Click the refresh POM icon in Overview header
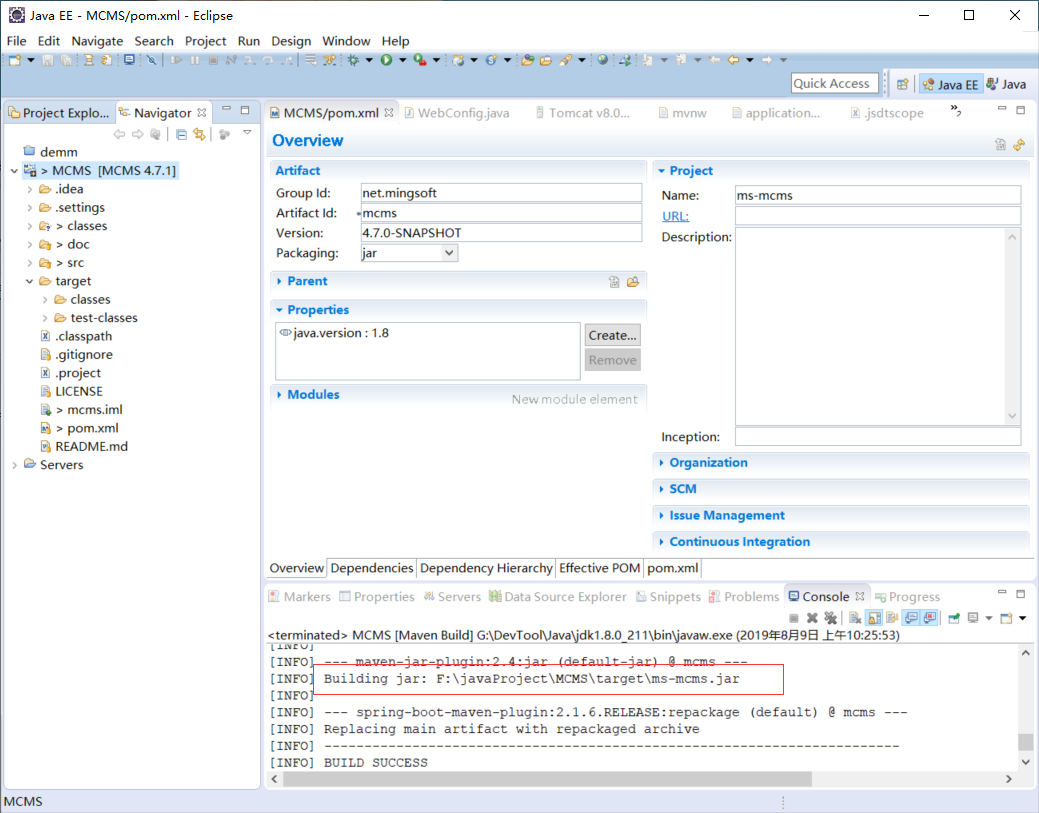This screenshot has width=1039, height=813. tap(1019, 144)
